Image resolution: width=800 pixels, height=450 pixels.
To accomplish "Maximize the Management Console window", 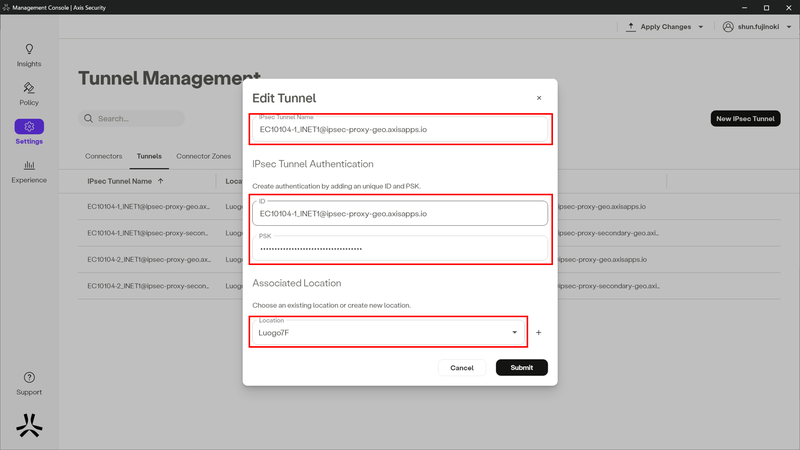I will click(766, 8).
